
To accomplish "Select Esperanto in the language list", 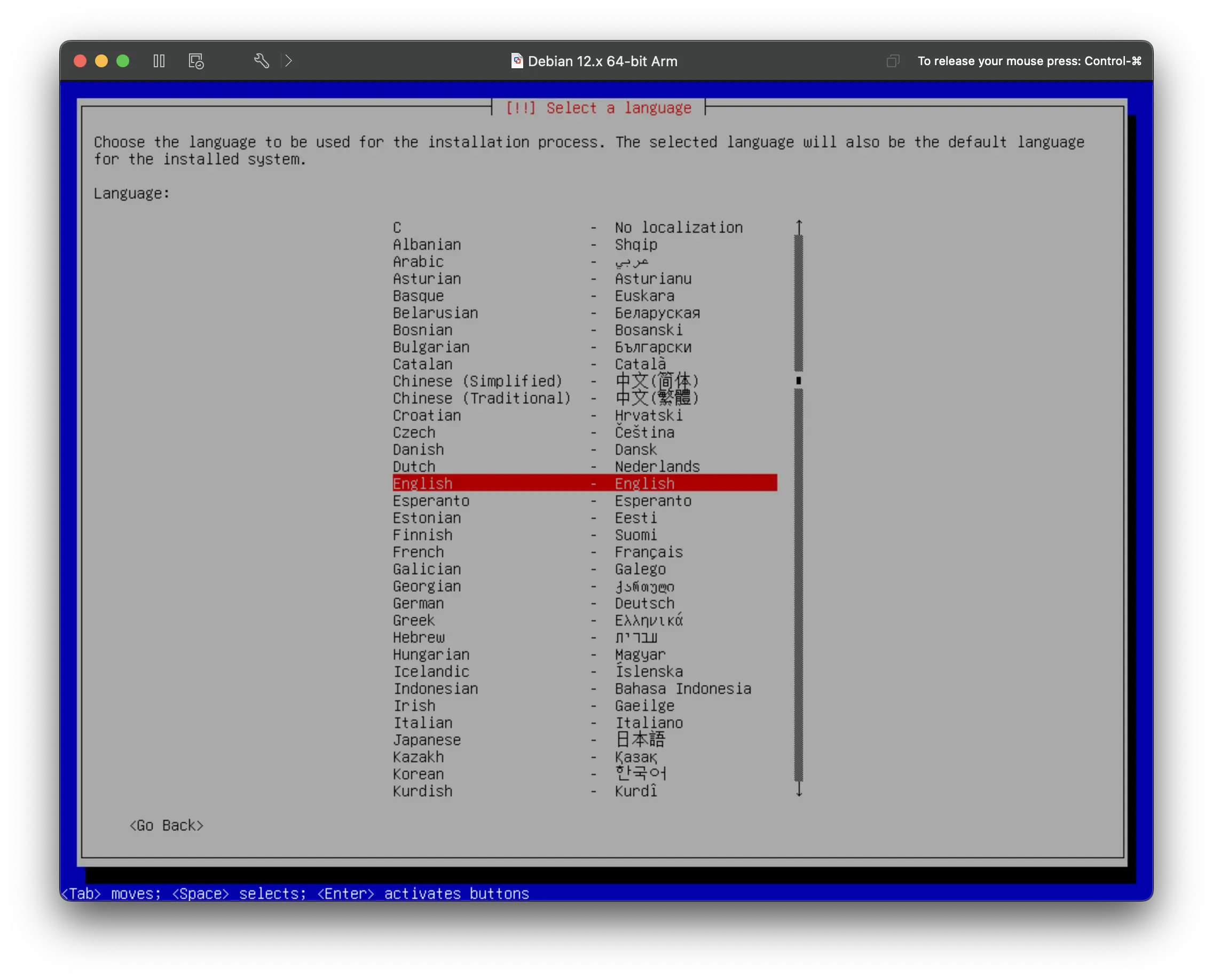I will tap(585, 501).
